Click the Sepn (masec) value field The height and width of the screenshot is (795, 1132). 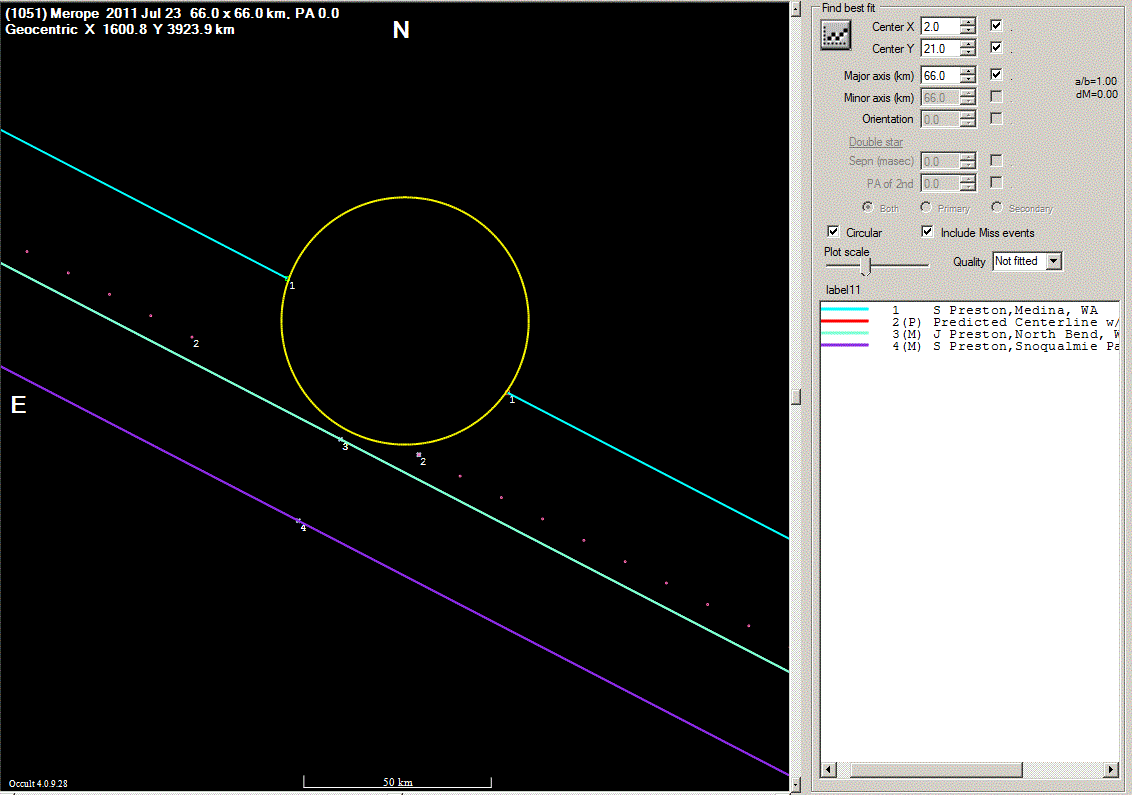tap(940, 161)
